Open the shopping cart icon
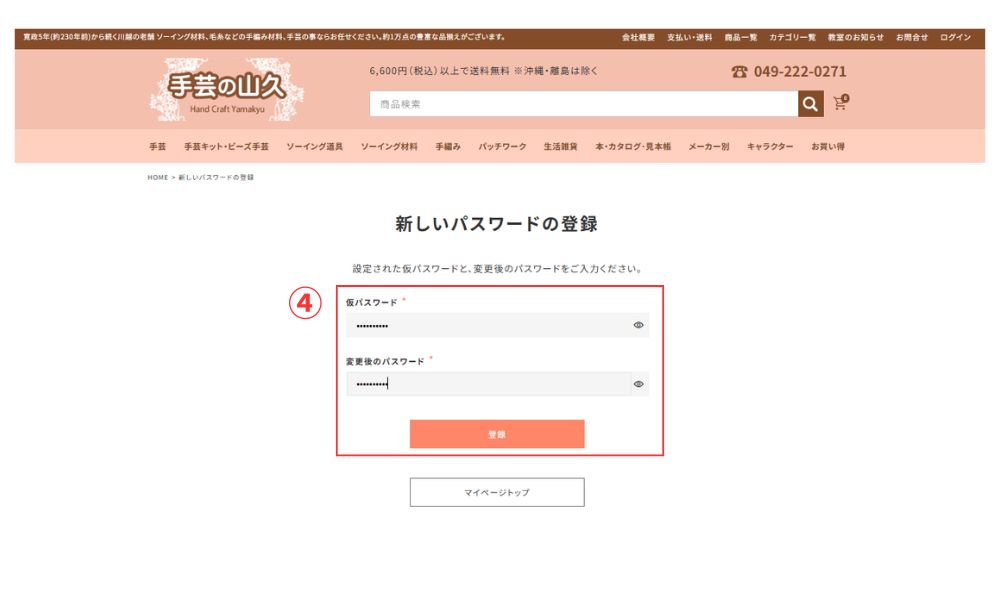This screenshot has height=600, width=1000. (841, 103)
